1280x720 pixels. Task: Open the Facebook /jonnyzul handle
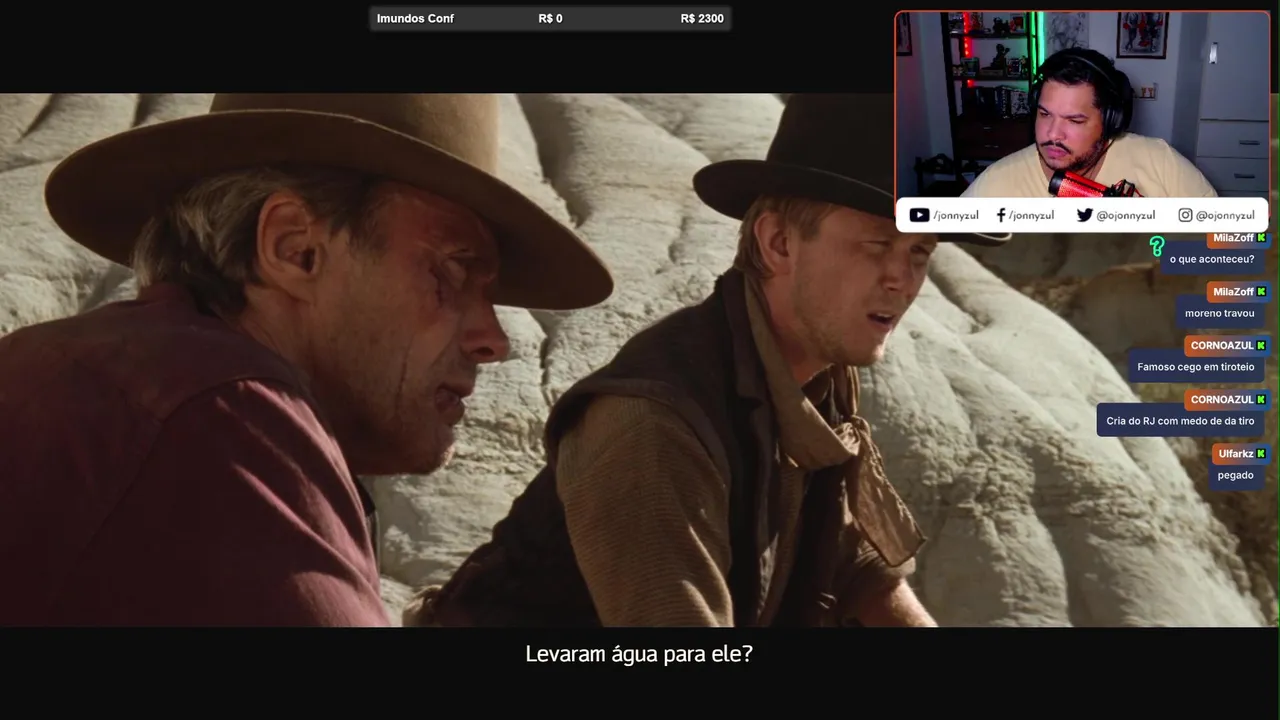(1031, 215)
